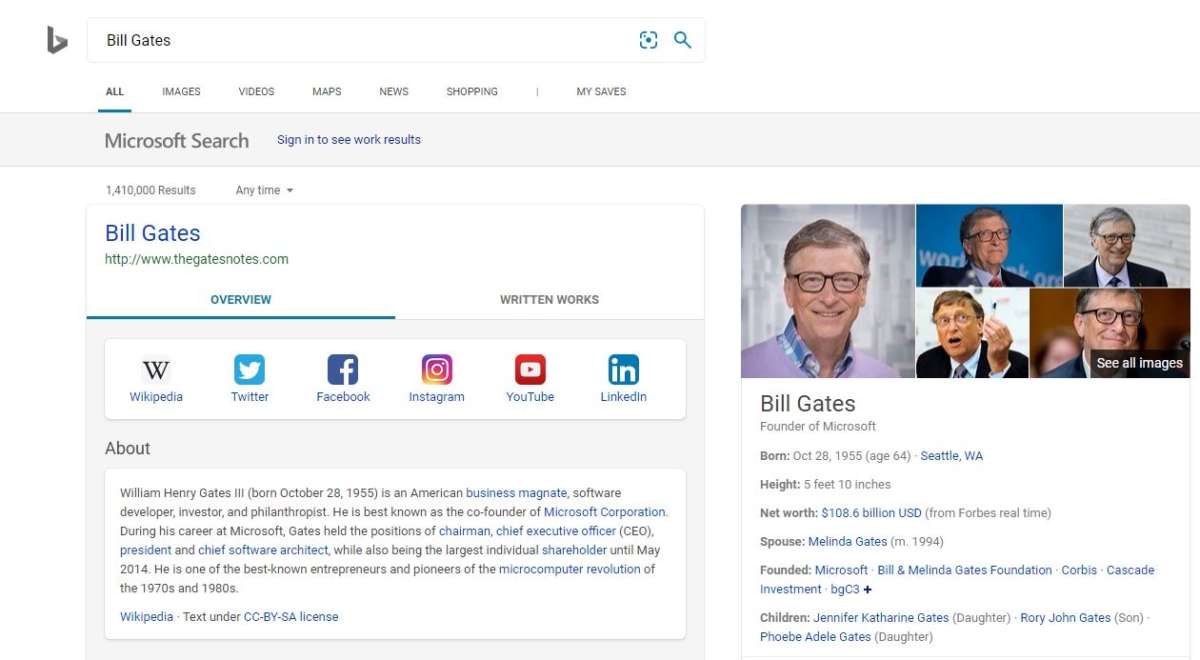Viewport: 1200px width, 660px height.
Task: Expand the Any time filter dropdown
Action: pos(264,190)
